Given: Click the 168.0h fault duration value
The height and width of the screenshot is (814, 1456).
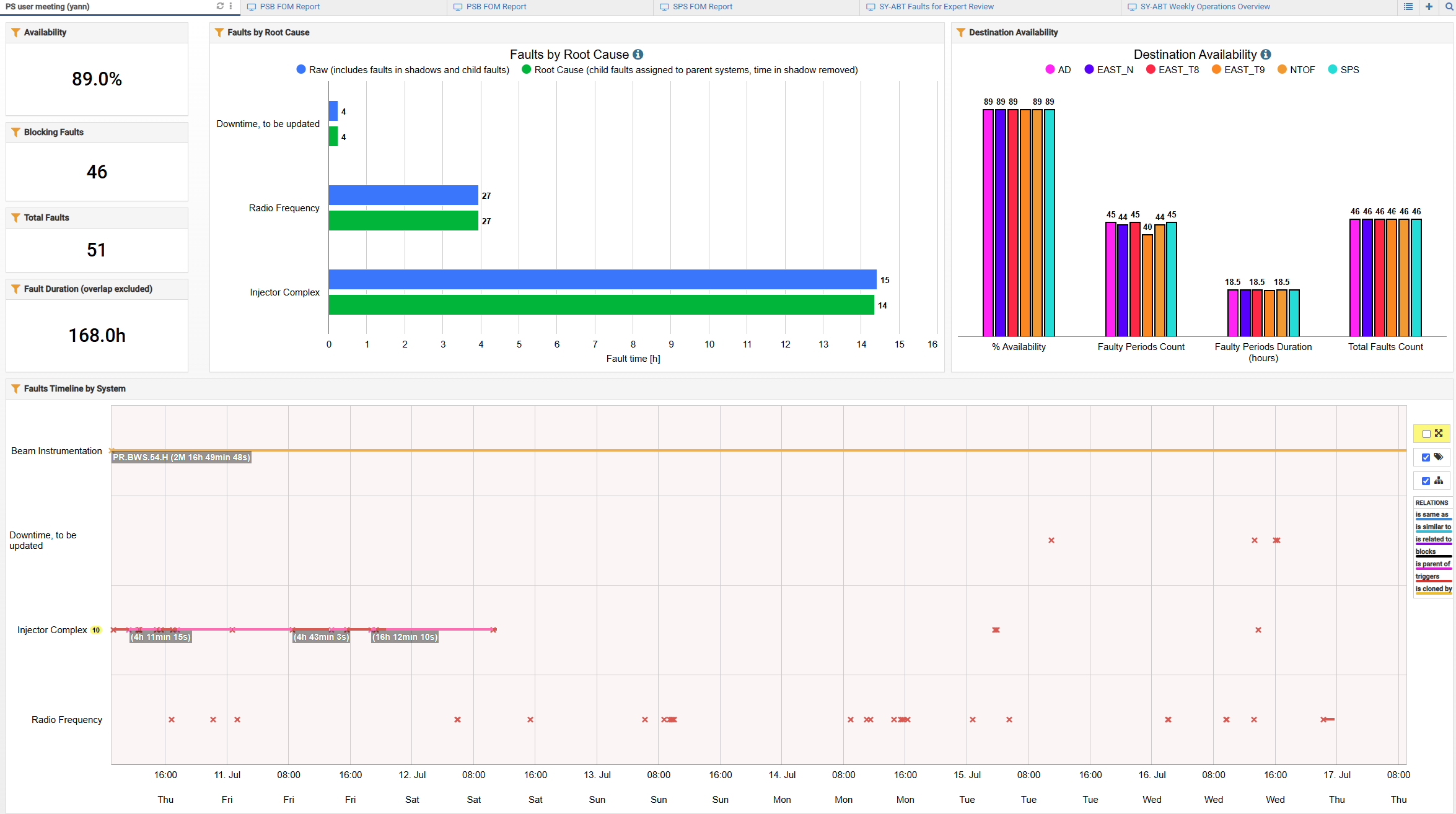Looking at the screenshot, I should pos(97,335).
